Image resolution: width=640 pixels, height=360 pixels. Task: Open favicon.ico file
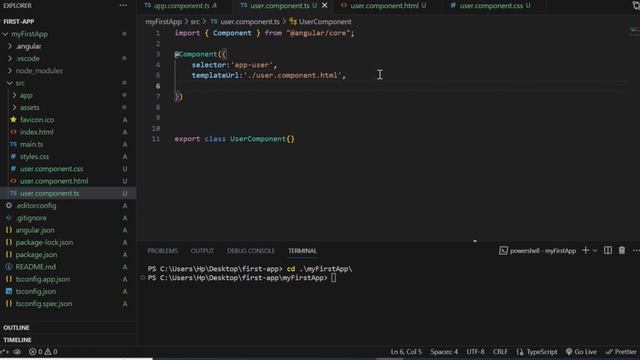[37, 120]
